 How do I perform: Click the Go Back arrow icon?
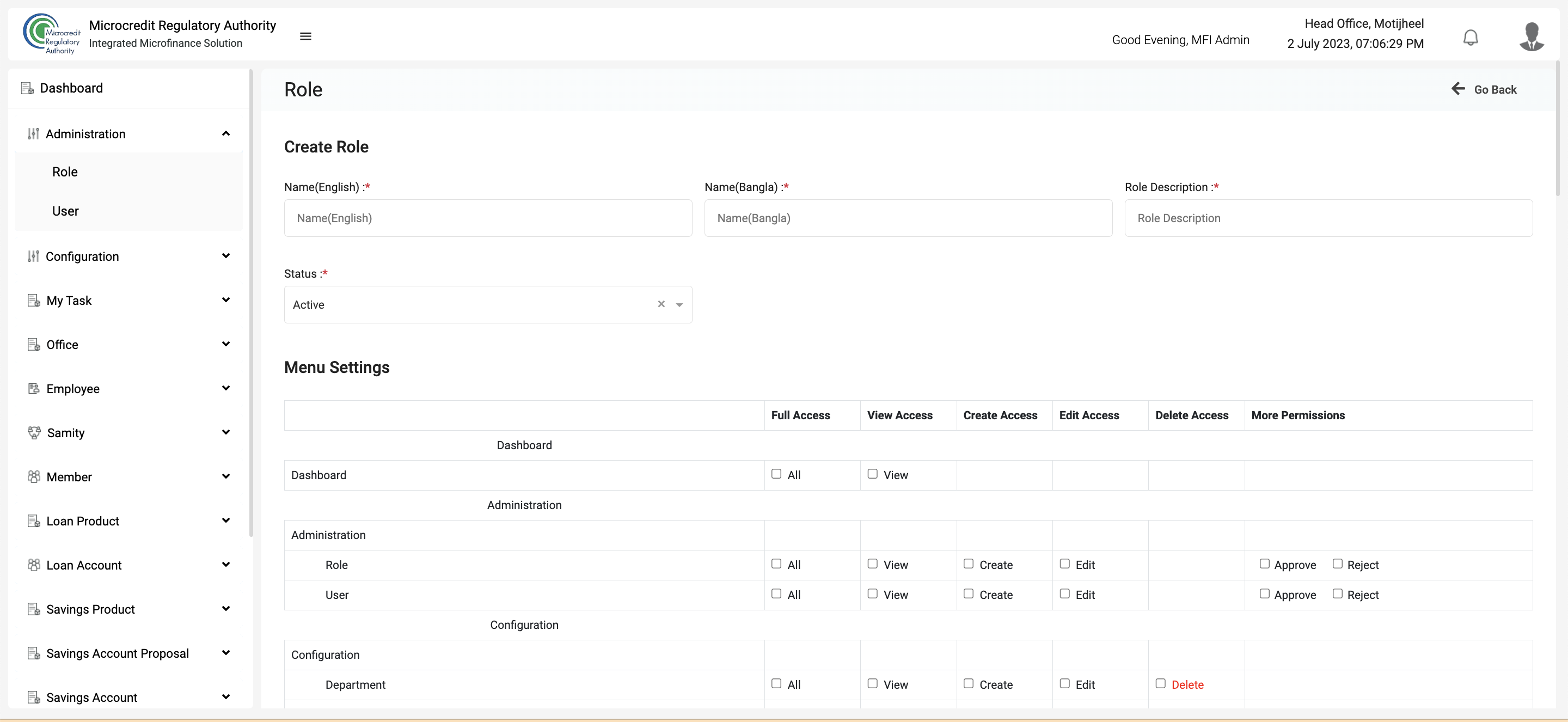[1458, 89]
